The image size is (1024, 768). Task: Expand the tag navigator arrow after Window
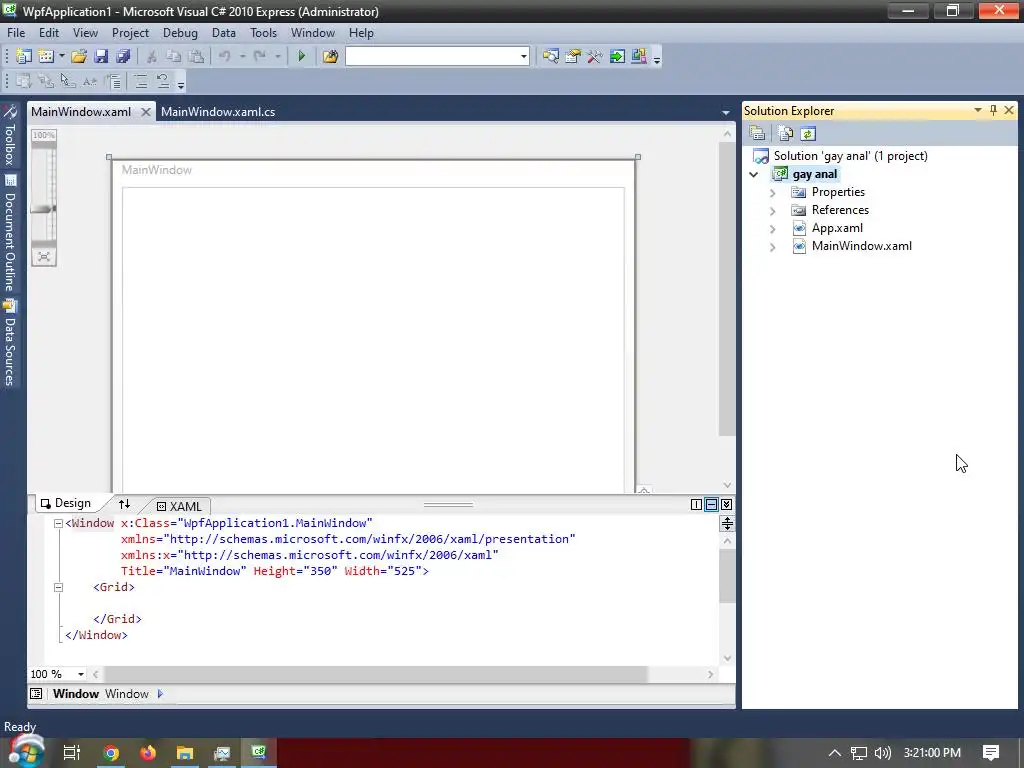click(x=160, y=694)
